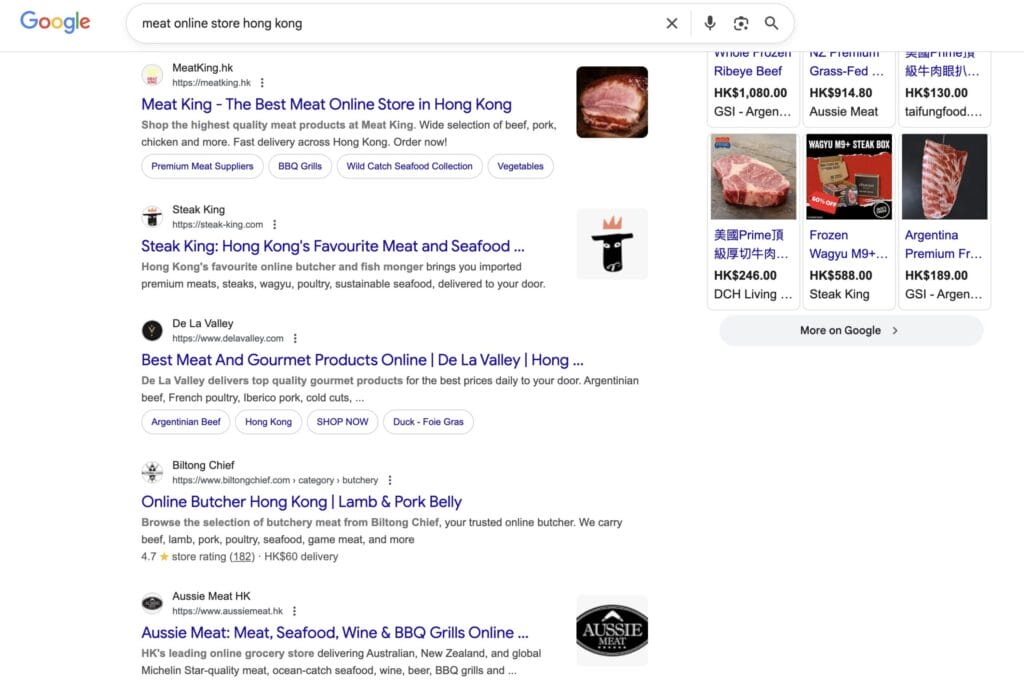Clear the search query using the X icon

(x=671, y=22)
